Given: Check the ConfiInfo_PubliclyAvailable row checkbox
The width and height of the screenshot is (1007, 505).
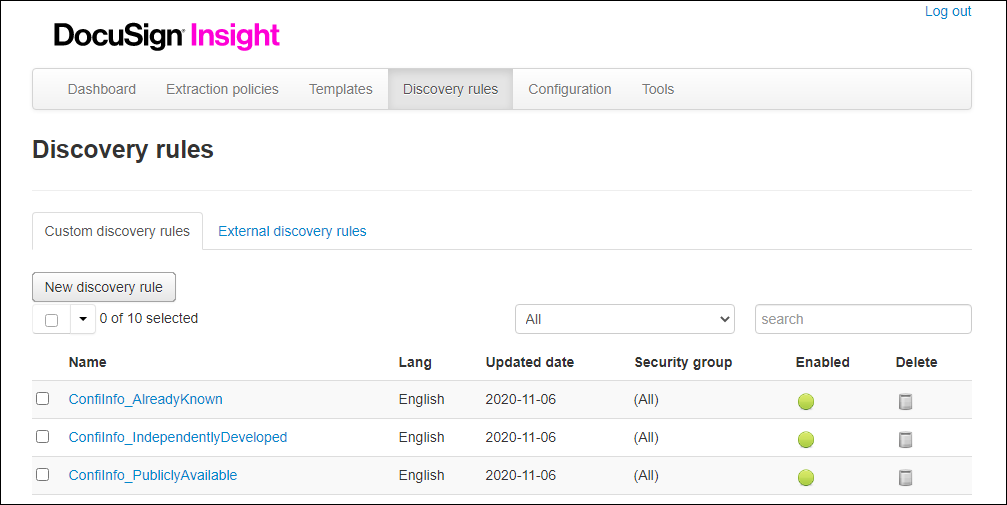Looking at the screenshot, I should pos(42,474).
